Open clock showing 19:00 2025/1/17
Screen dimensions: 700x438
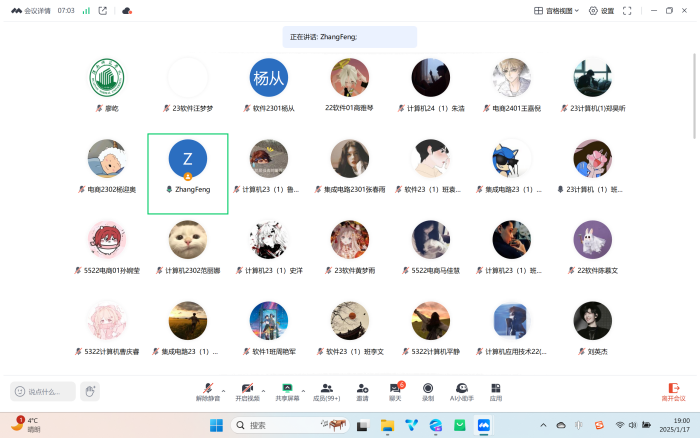click(675, 425)
